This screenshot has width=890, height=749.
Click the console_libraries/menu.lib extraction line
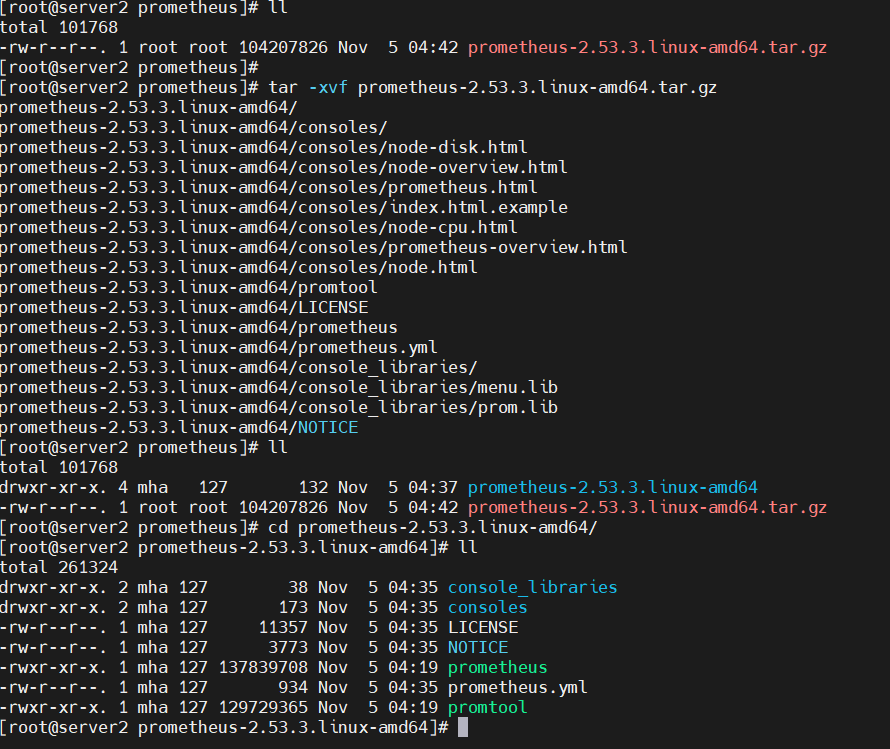click(x=279, y=388)
